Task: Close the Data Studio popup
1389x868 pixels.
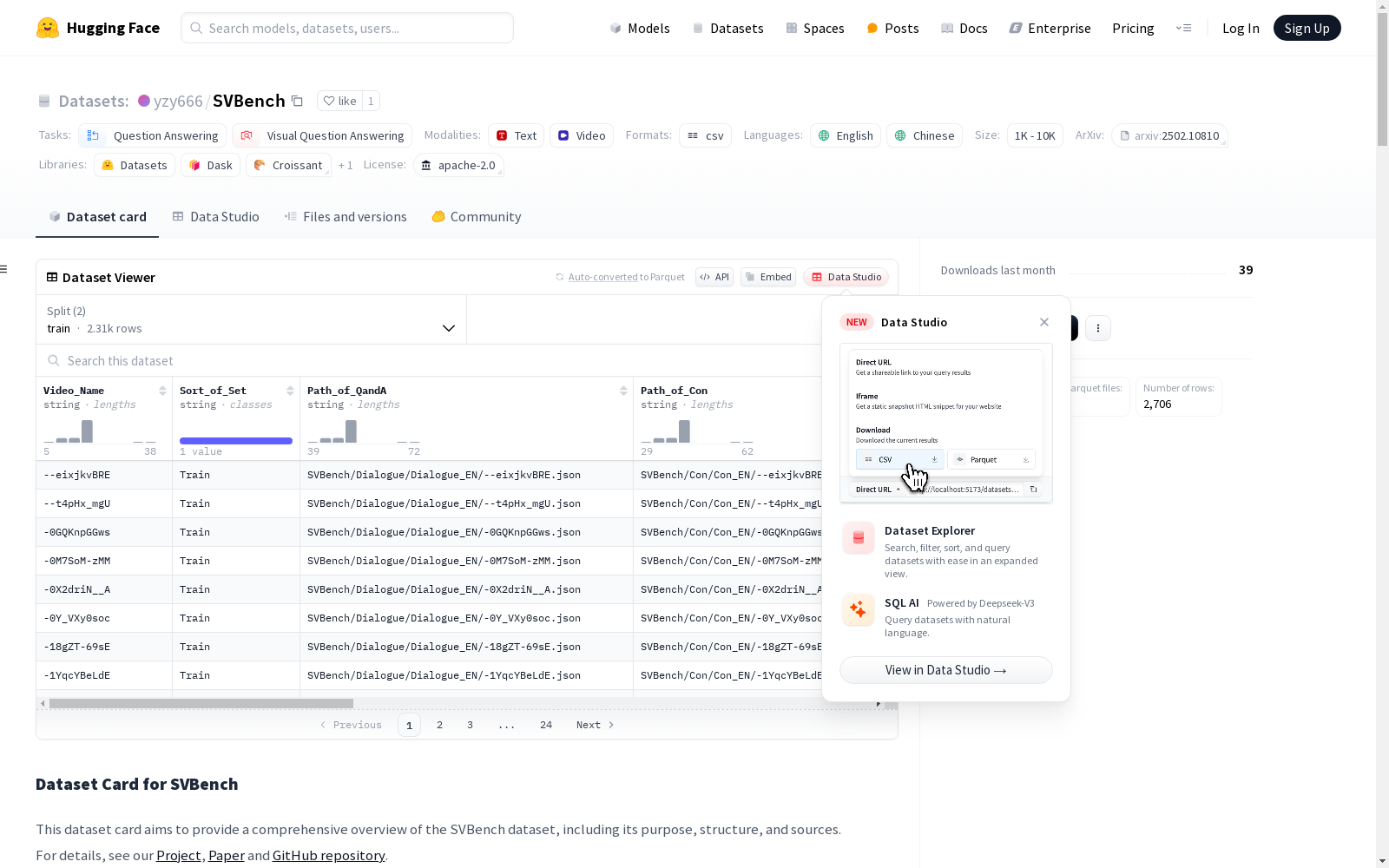Action: pyautogui.click(x=1044, y=322)
